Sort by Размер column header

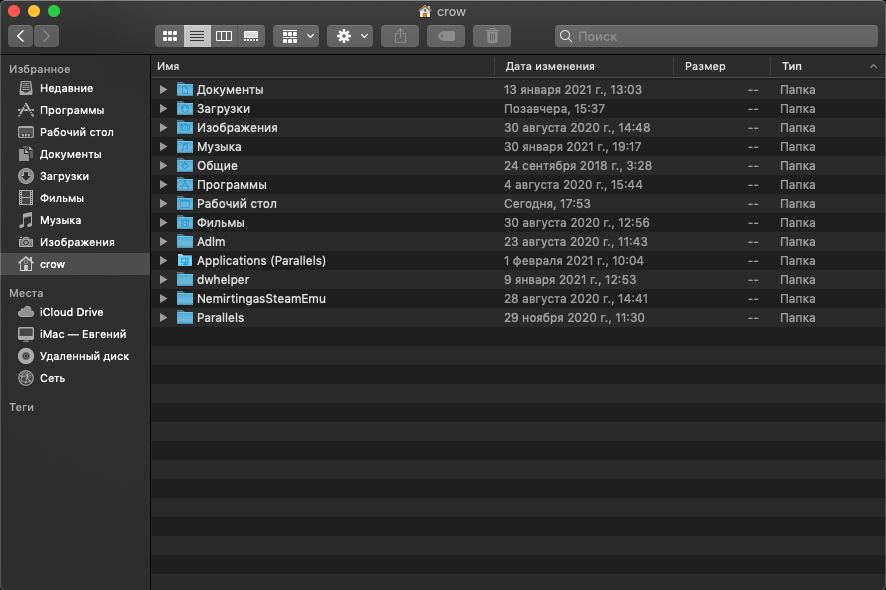(x=722, y=66)
